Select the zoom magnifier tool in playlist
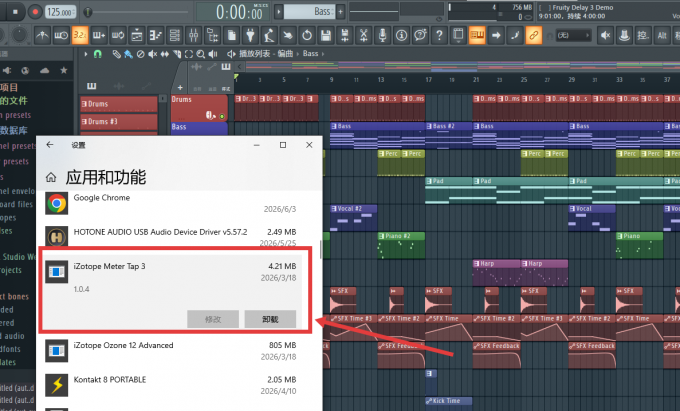 200,54
